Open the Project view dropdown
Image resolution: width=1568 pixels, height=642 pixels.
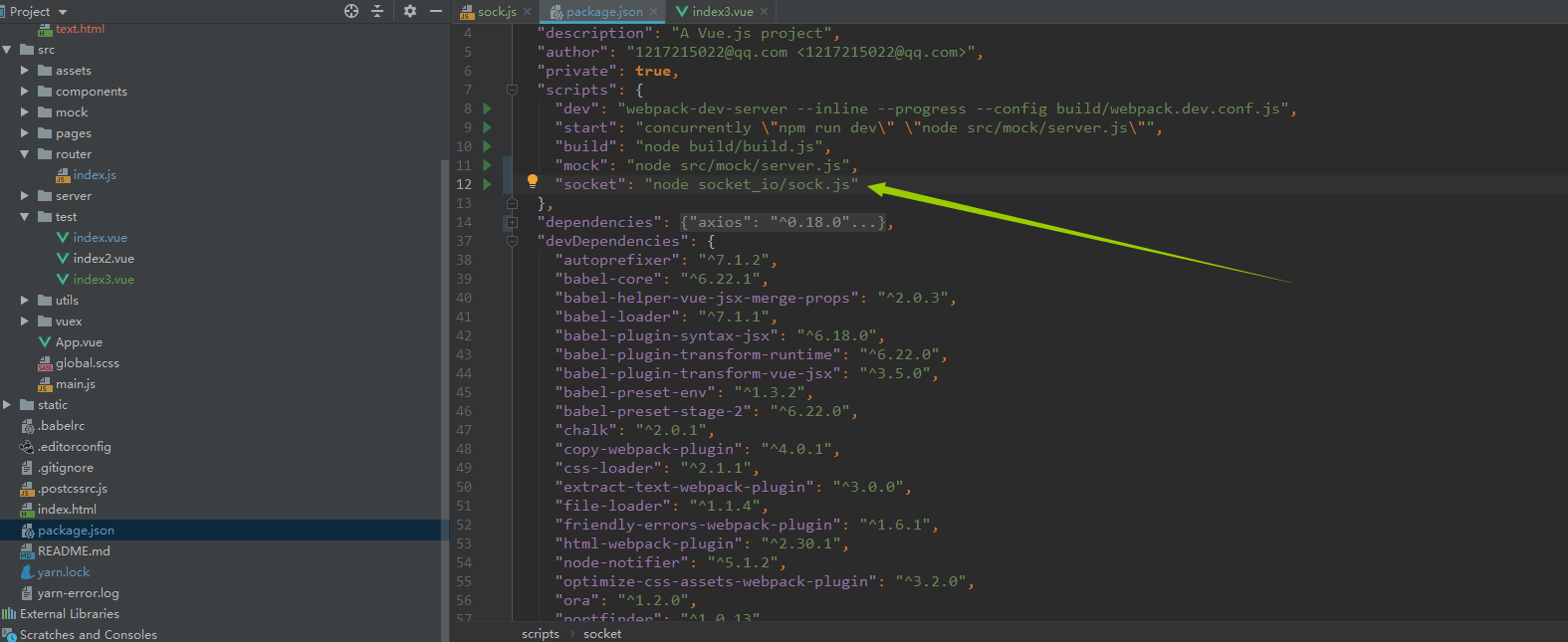click(x=38, y=11)
